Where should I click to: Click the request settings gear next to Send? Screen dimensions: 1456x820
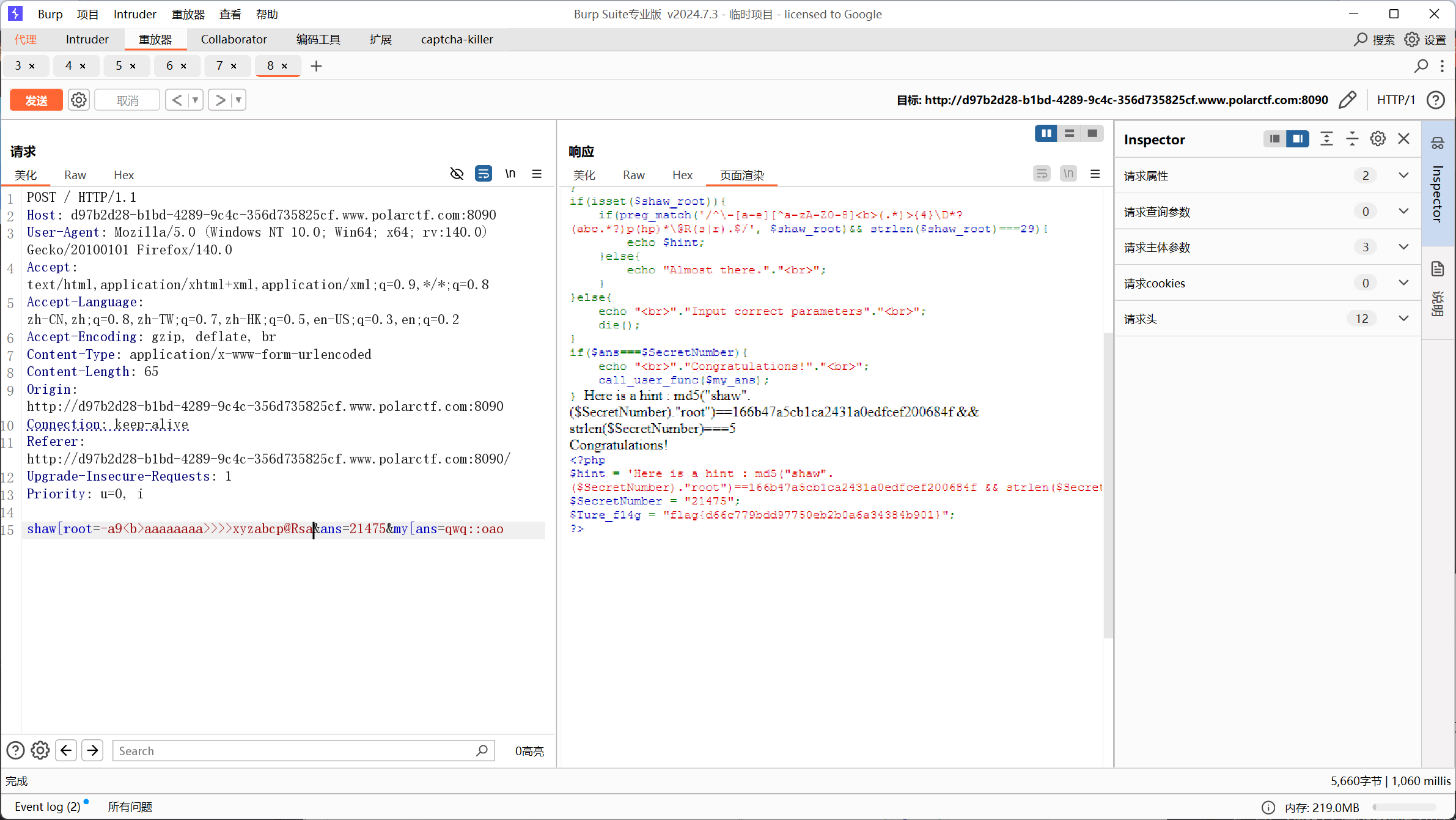coord(79,100)
